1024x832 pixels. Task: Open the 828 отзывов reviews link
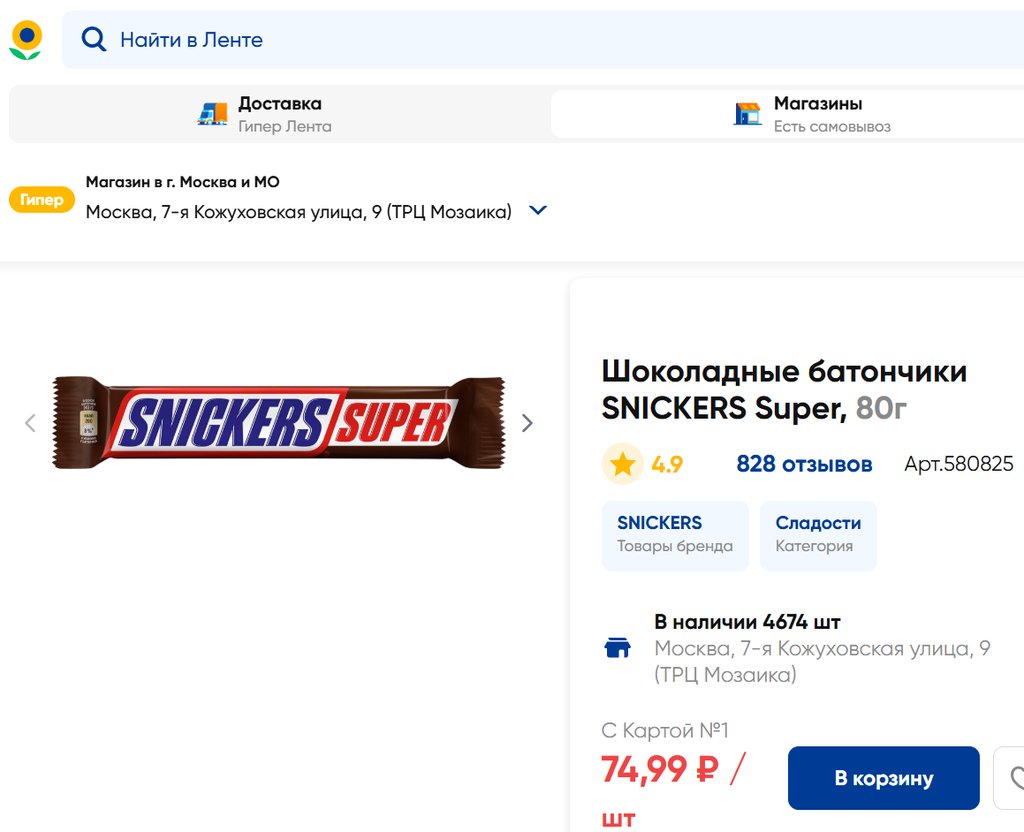[804, 464]
